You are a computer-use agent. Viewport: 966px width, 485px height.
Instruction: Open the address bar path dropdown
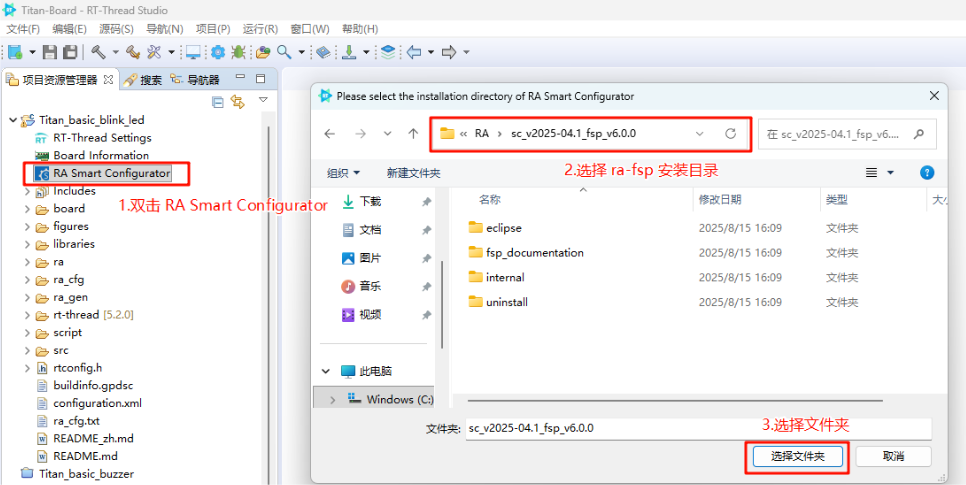pyautogui.click(x=699, y=133)
